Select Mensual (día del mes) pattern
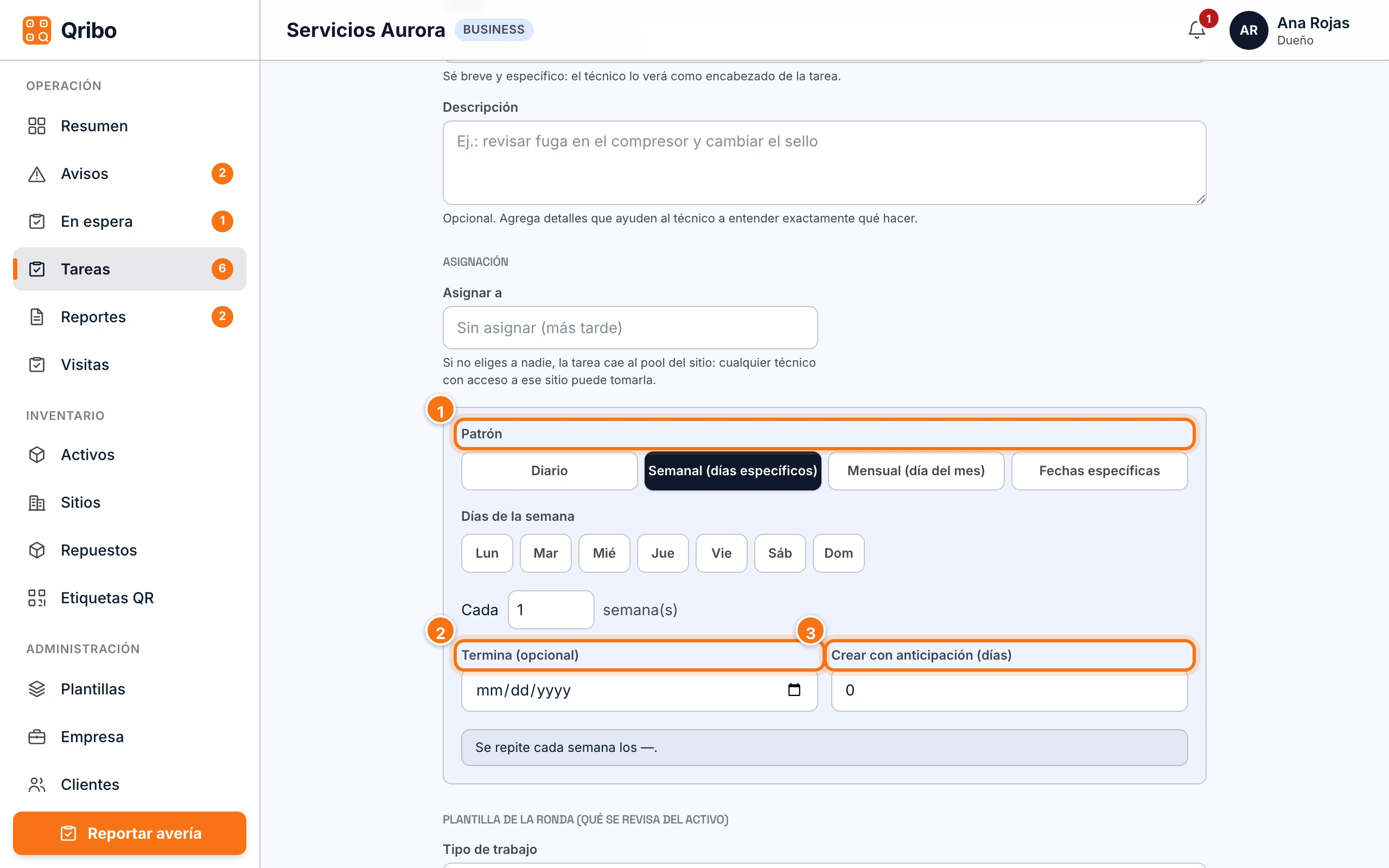The width and height of the screenshot is (1389, 868). pyautogui.click(x=915, y=471)
